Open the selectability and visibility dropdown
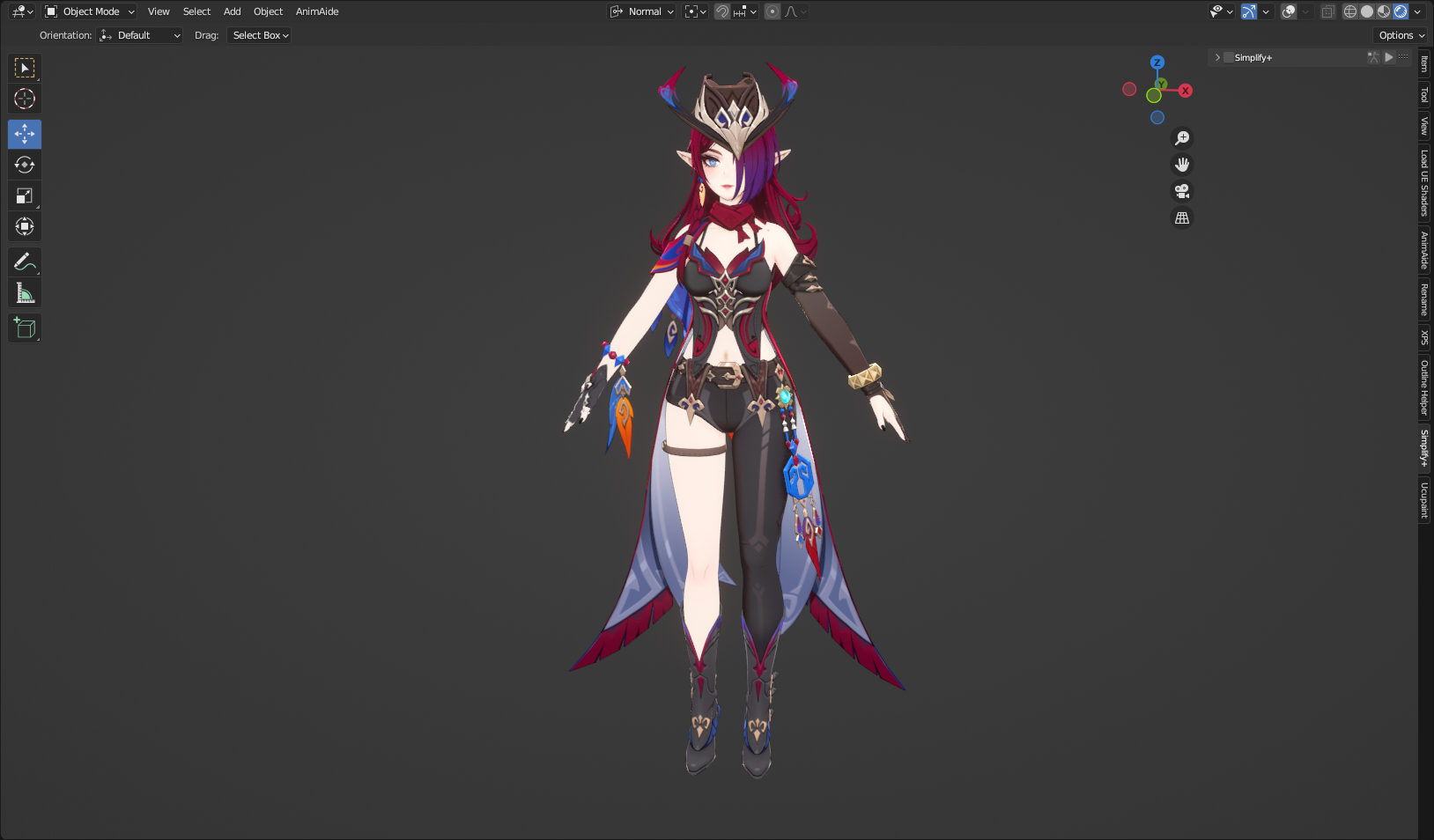The height and width of the screenshot is (840, 1434). (1221, 11)
